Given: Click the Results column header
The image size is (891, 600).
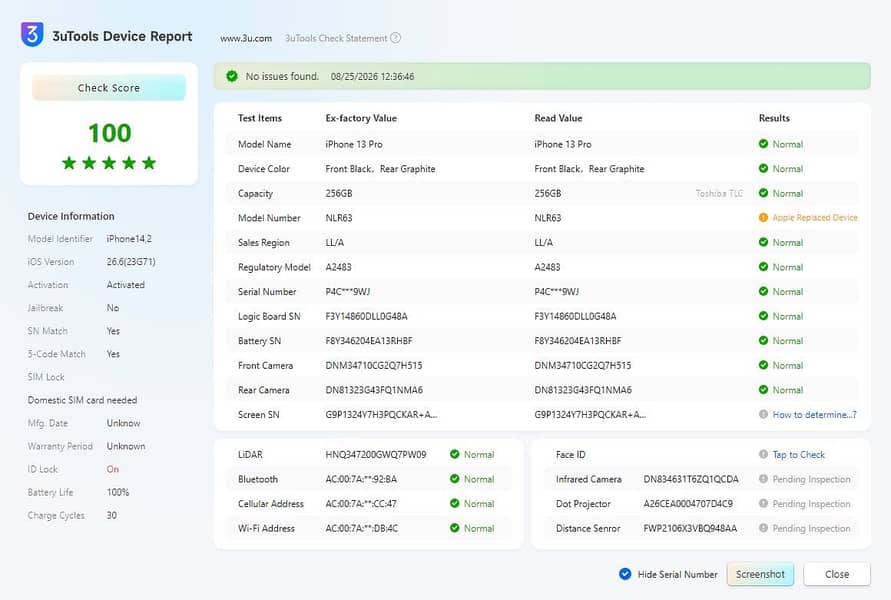Looking at the screenshot, I should [x=774, y=118].
